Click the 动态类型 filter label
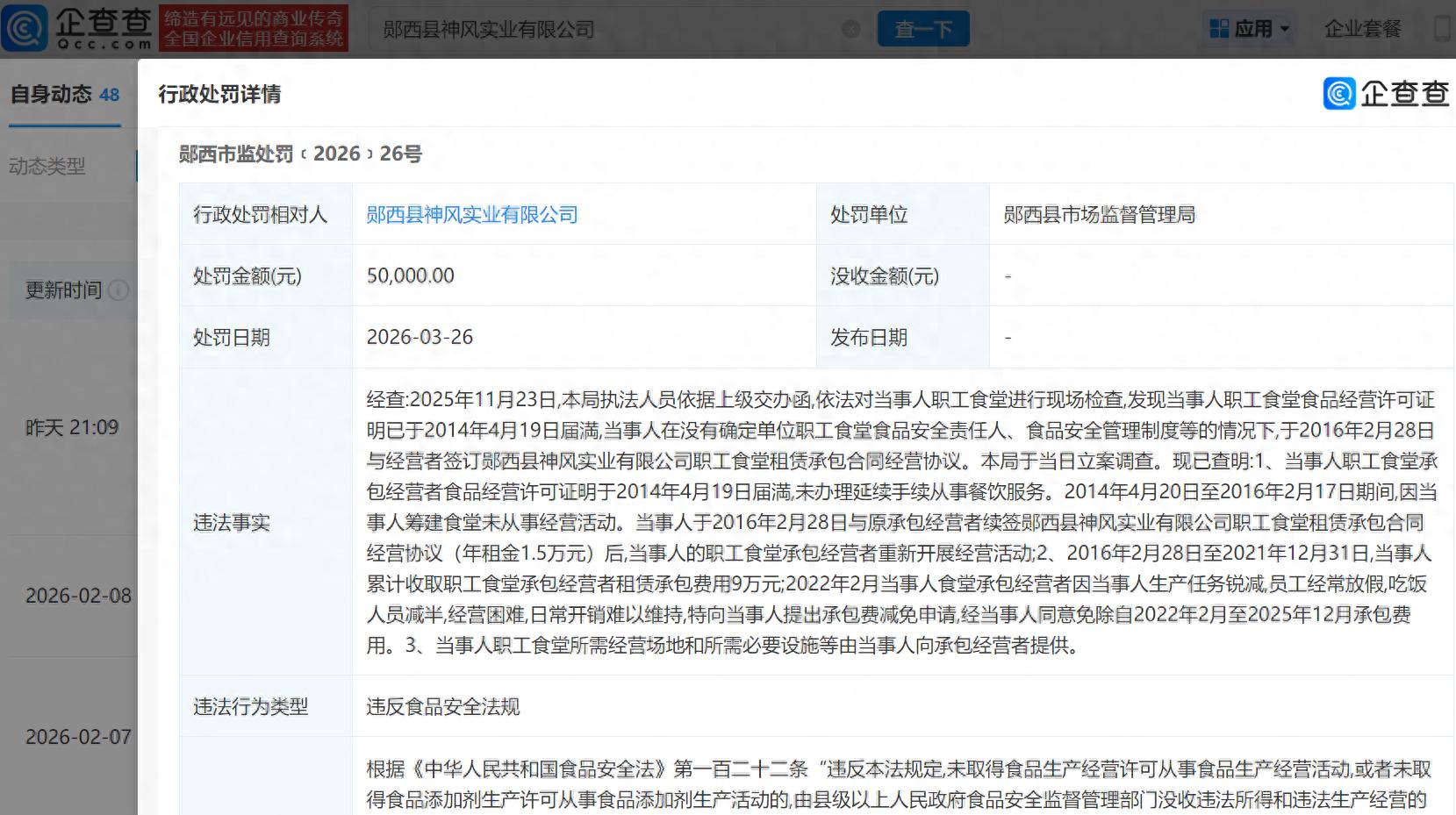Viewport: 1456px width, 815px height. (47, 166)
